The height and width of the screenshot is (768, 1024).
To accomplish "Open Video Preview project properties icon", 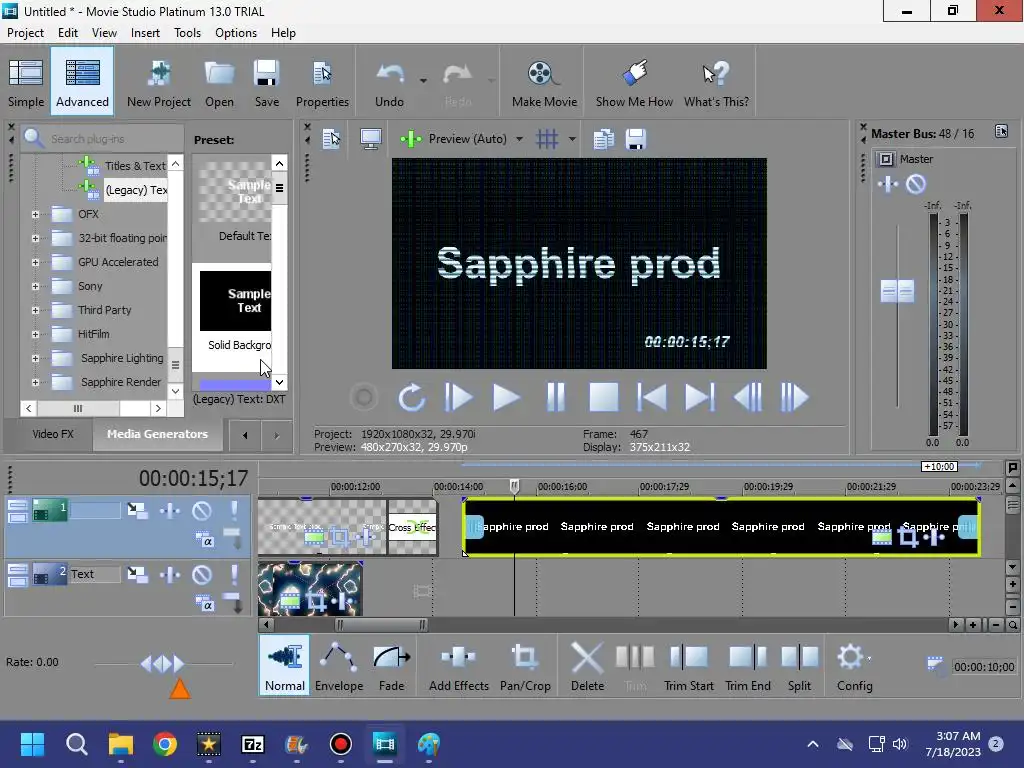I will [x=332, y=138].
